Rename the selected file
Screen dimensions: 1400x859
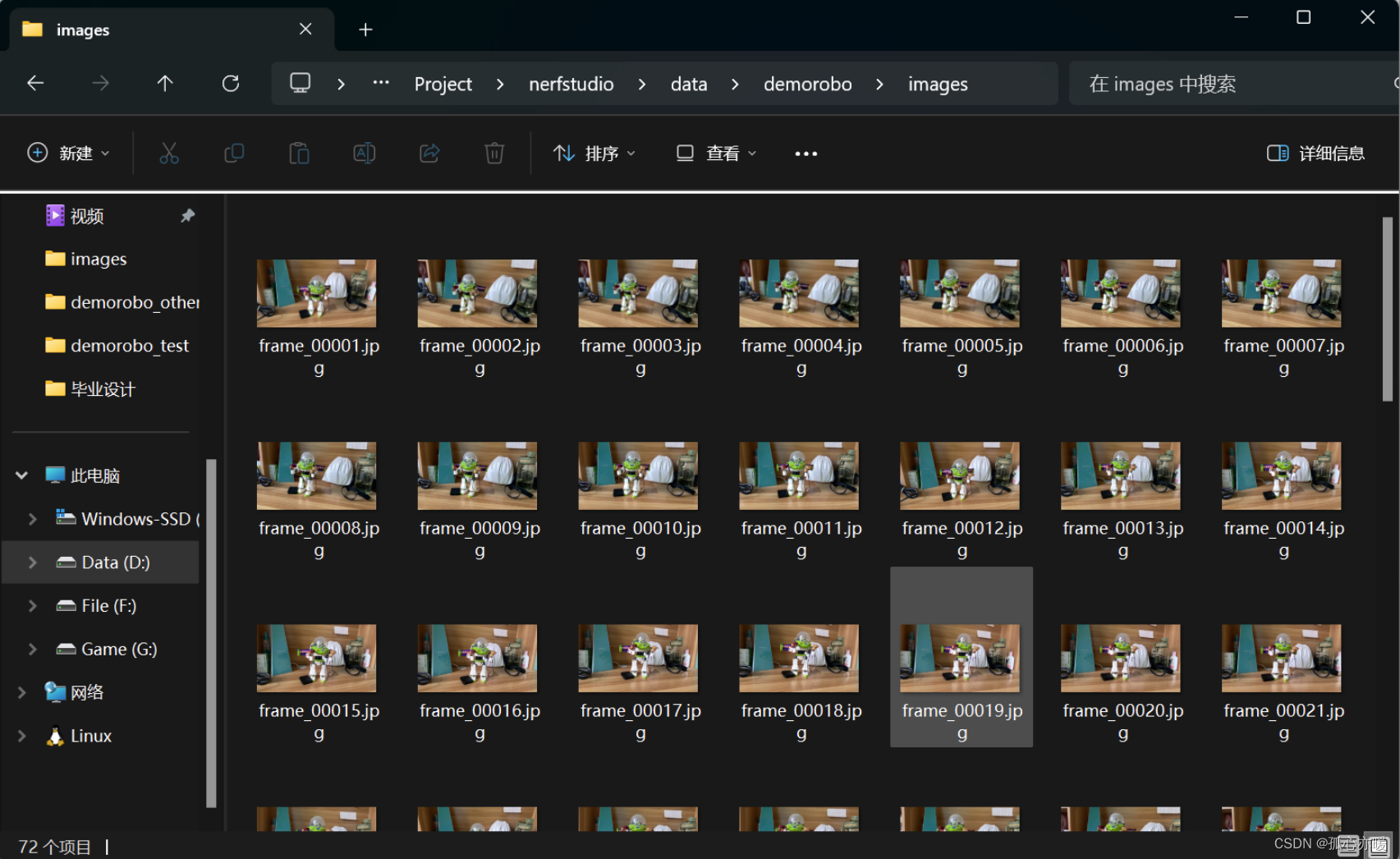point(364,153)
